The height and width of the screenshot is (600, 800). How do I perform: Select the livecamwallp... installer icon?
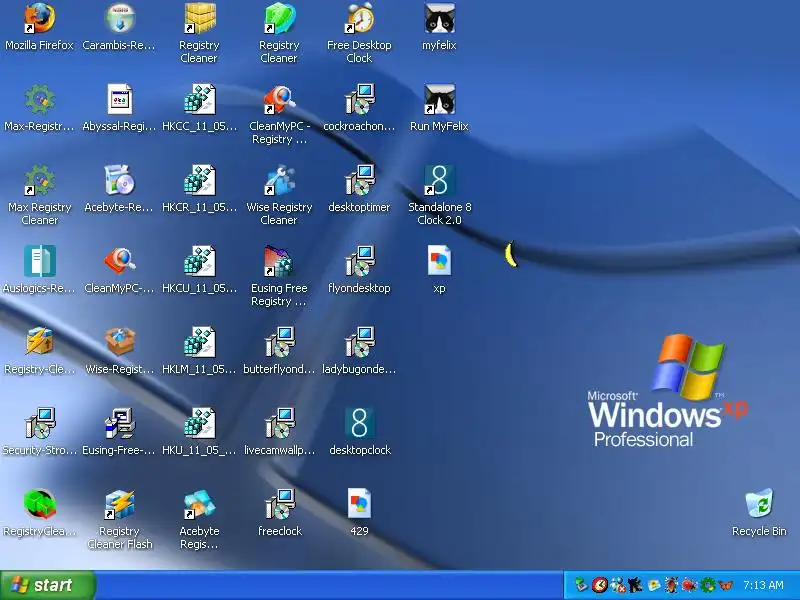point(279,423)
